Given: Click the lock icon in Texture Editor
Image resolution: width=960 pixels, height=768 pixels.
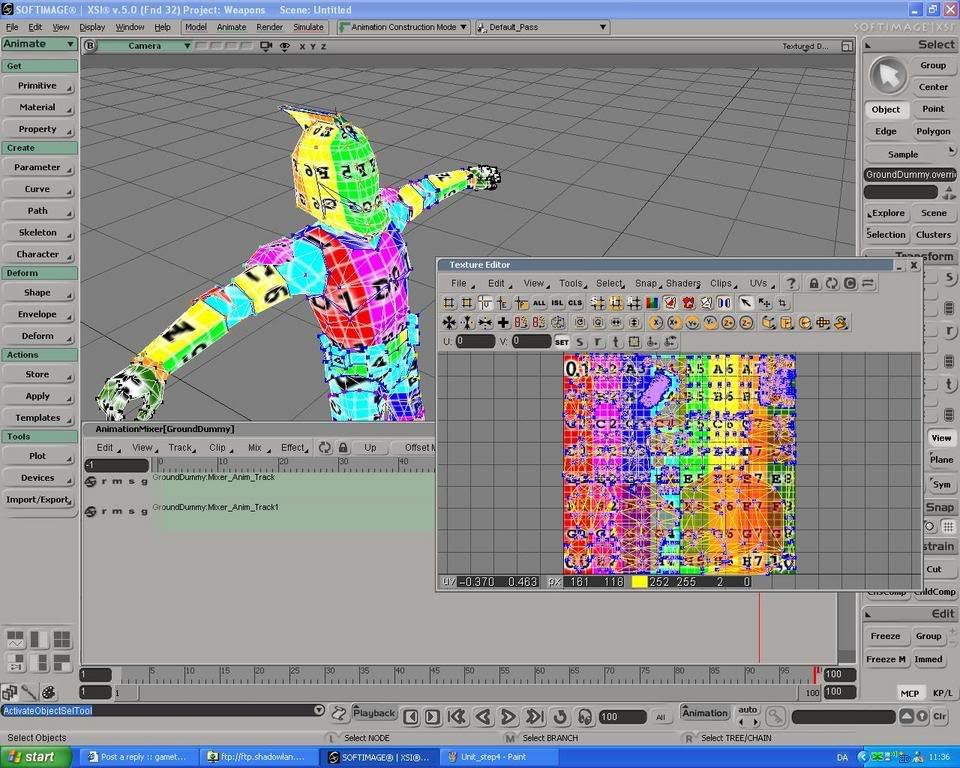Looking at the screenshot, I should coord(814,284).
